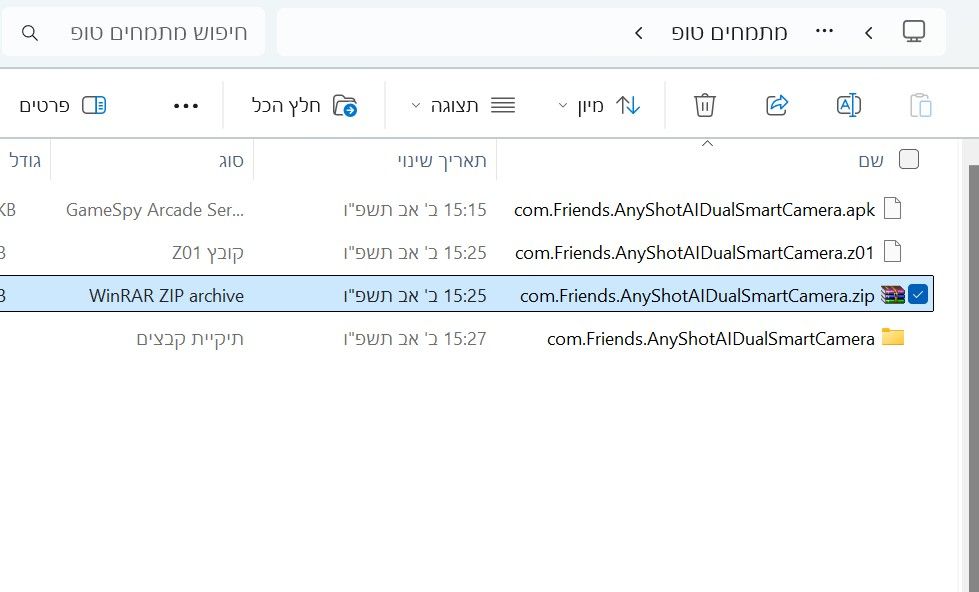Select com.Friends.AnyShotAIDualSmartCamera.apk file name

coord(694,210)
